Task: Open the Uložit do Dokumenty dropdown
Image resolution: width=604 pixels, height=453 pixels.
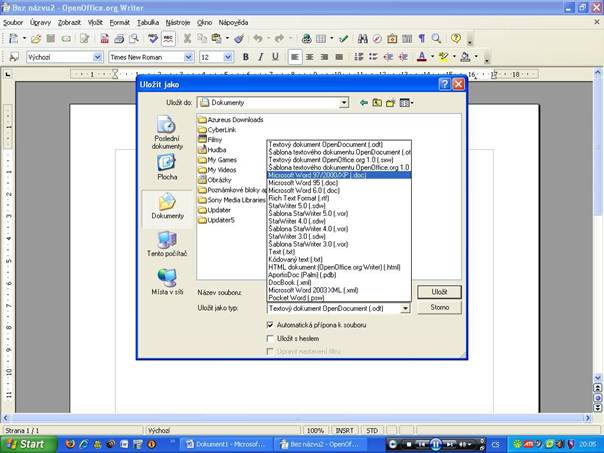Action: 344,103
